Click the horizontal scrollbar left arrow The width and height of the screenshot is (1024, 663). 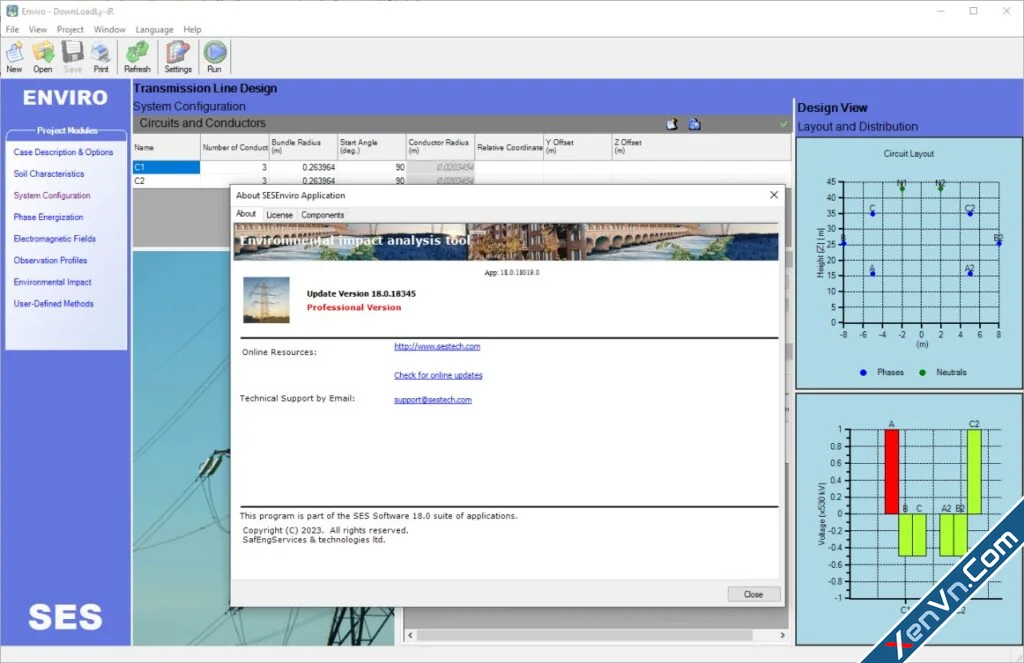[411, 635]
